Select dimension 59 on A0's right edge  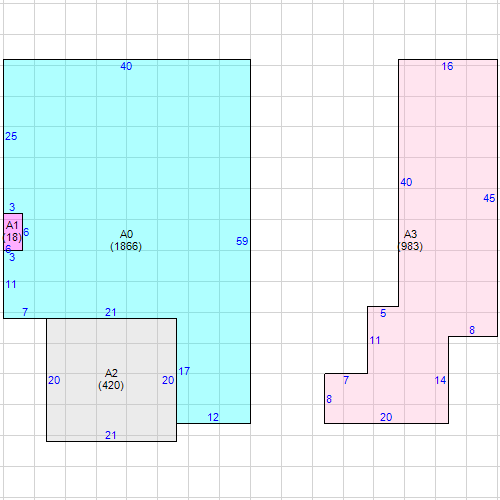242,241
